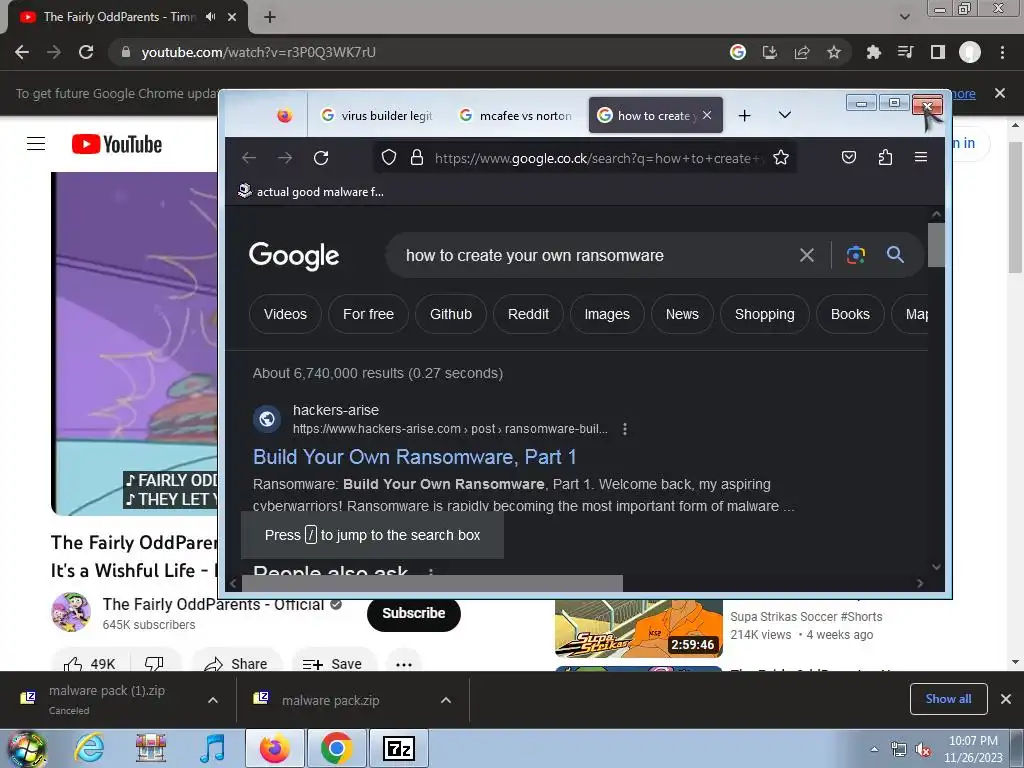The height and width of the screenshot is (768, 1024).
Task: Click muted volume tray icon
Action: pyautogui.click(x=922, y=749)
